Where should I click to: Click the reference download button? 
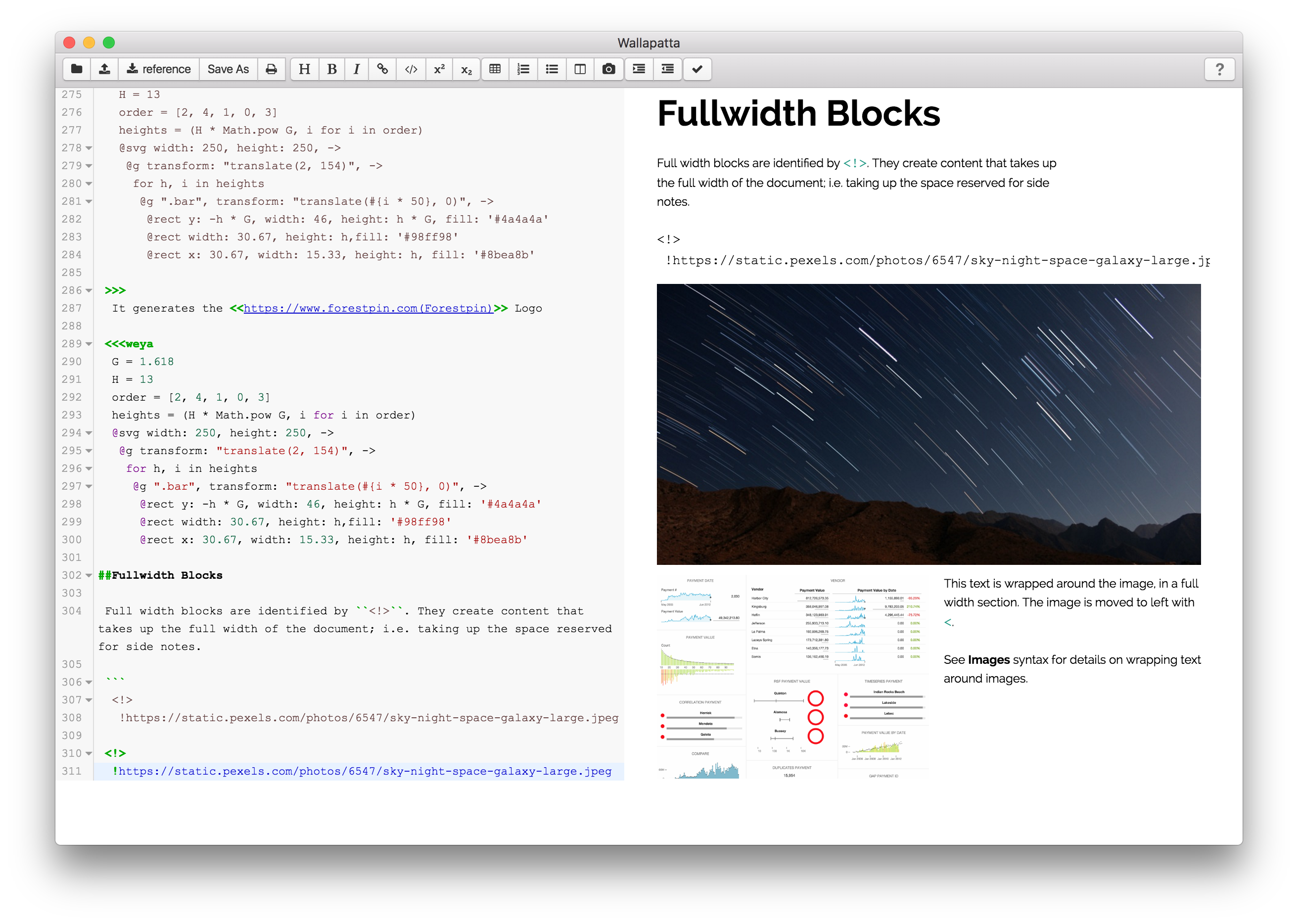click(x=158, y=69)
